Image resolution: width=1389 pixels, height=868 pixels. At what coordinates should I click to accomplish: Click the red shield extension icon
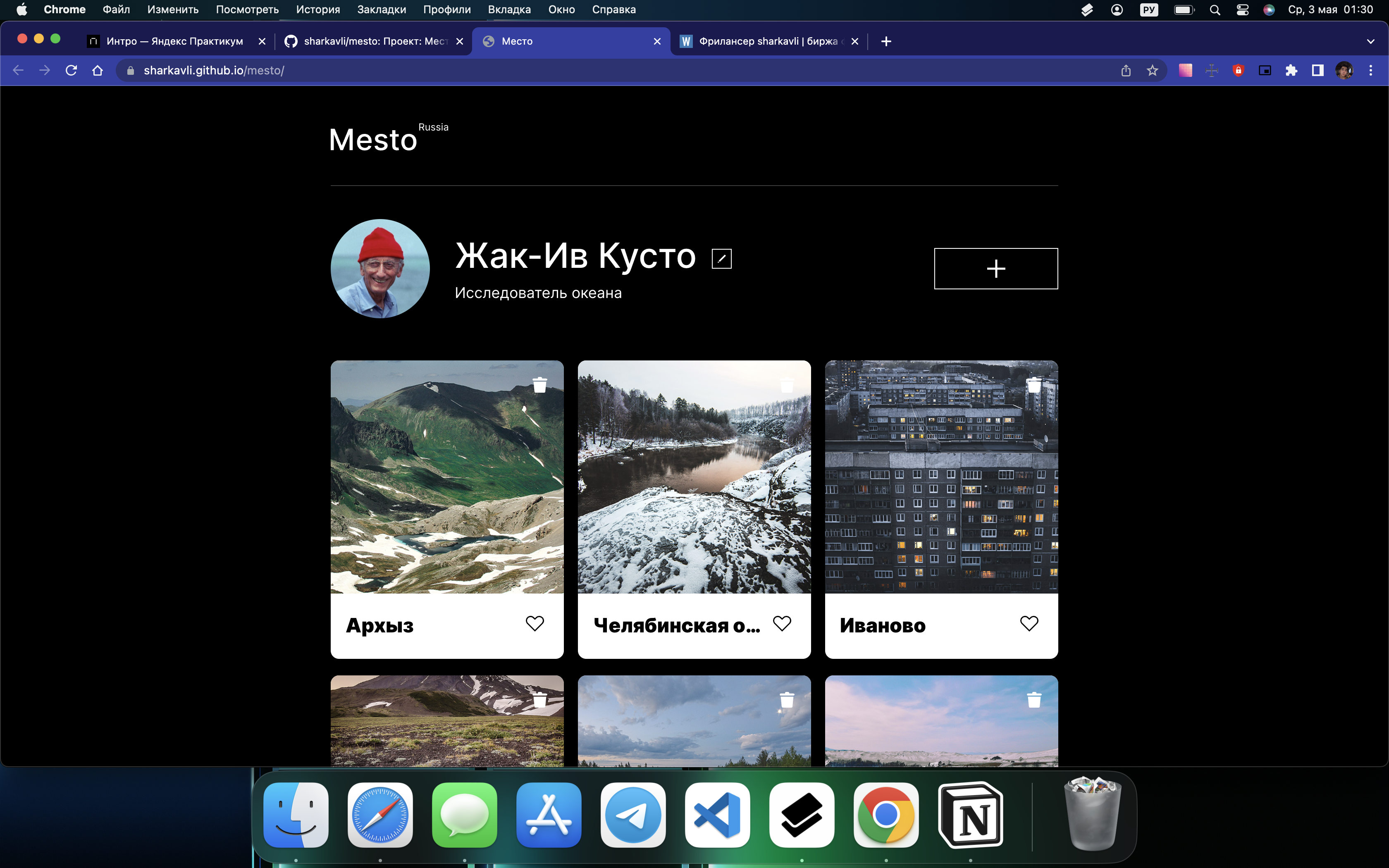click(1238, 71)
